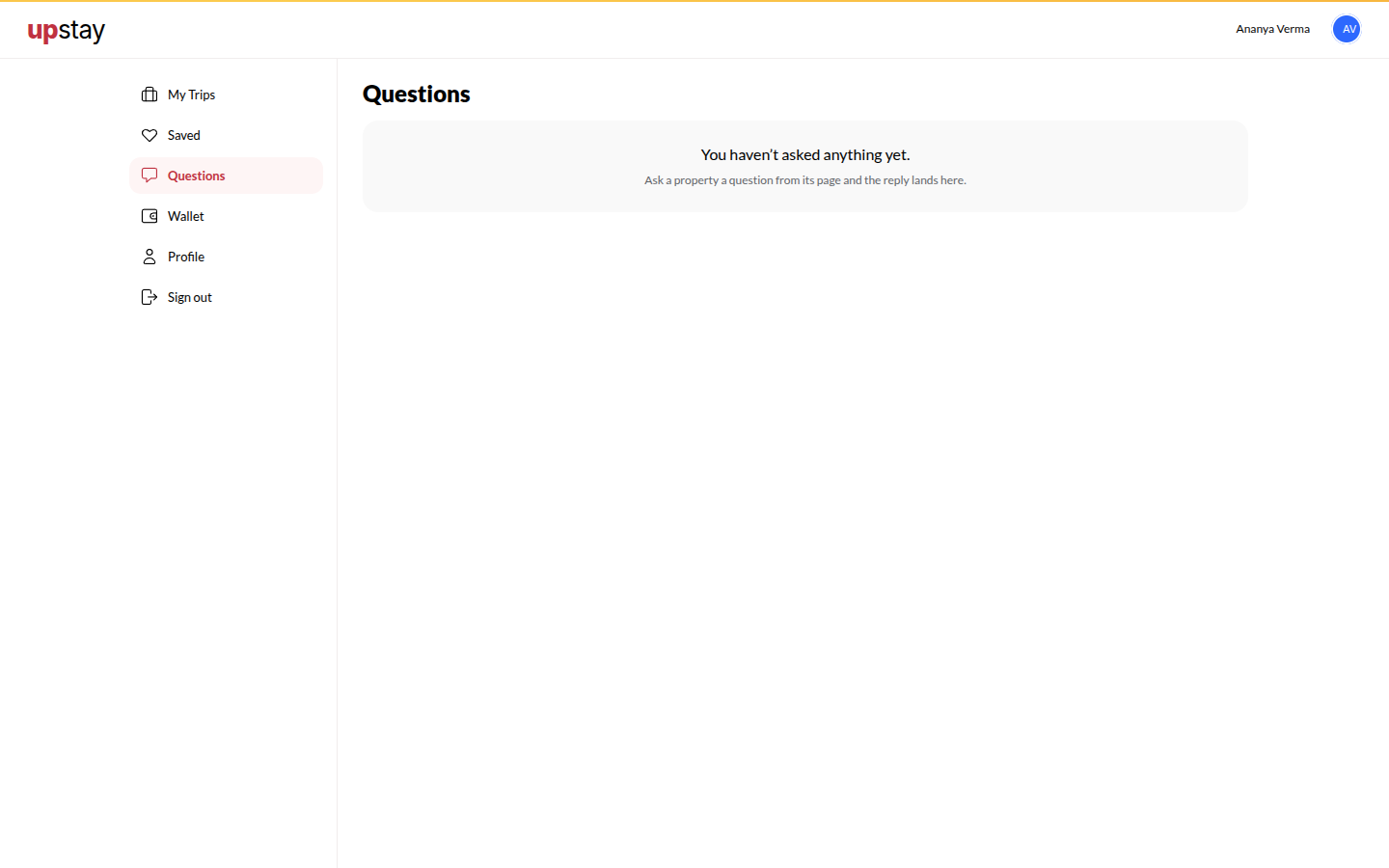The height and width of the screenshot is (868, 1389).
Task: Click the Questions page heading
Action: tap(417, 94)
